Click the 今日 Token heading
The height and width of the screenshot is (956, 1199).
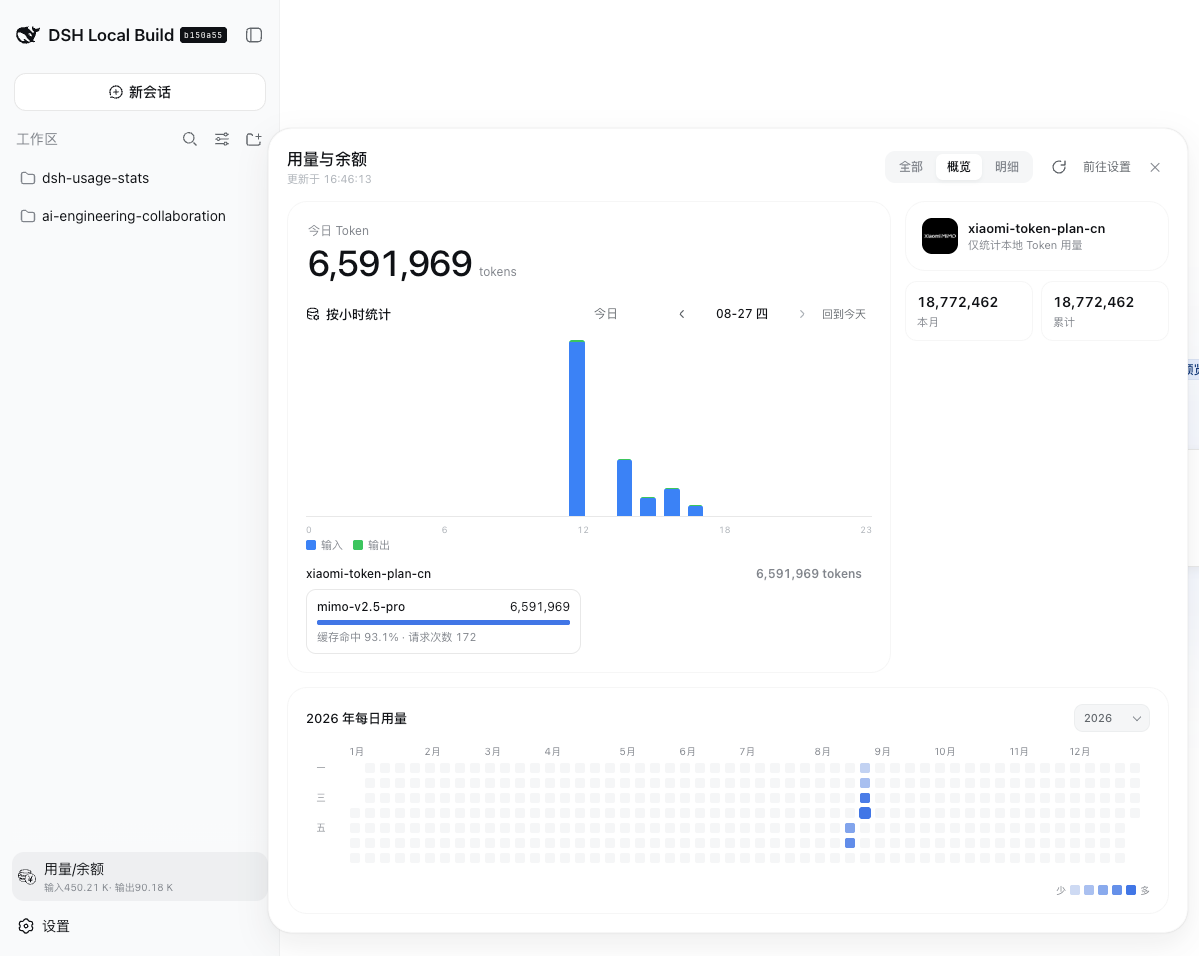point(338,231)
